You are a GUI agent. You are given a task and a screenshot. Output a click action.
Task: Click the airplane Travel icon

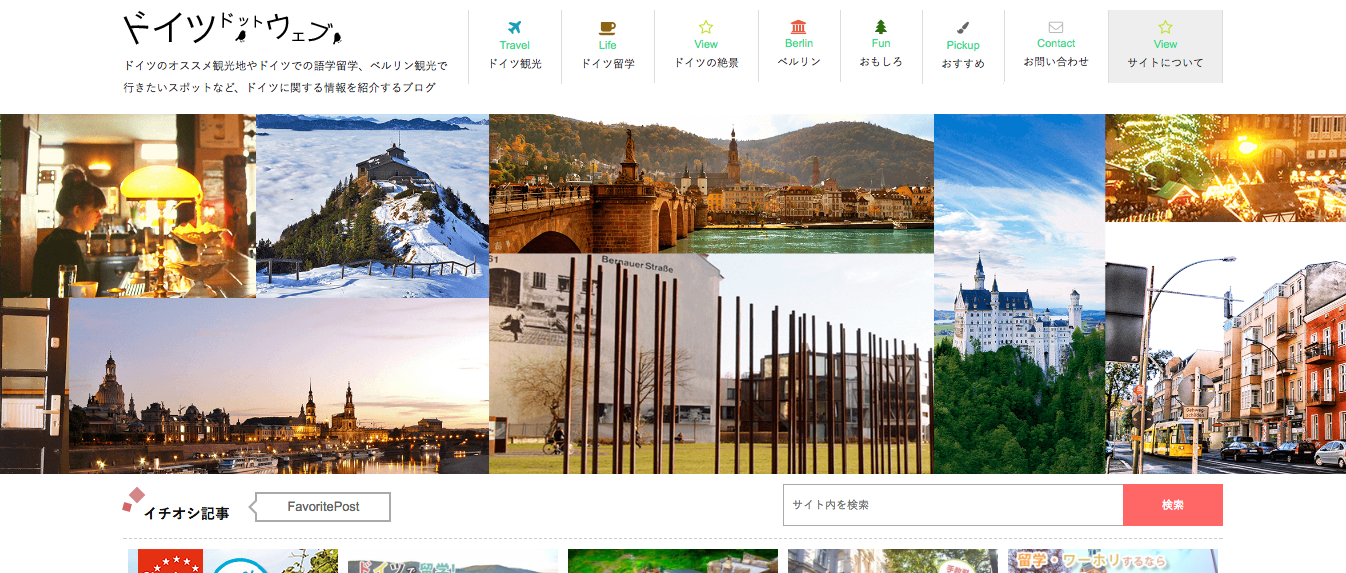(515, 27)
